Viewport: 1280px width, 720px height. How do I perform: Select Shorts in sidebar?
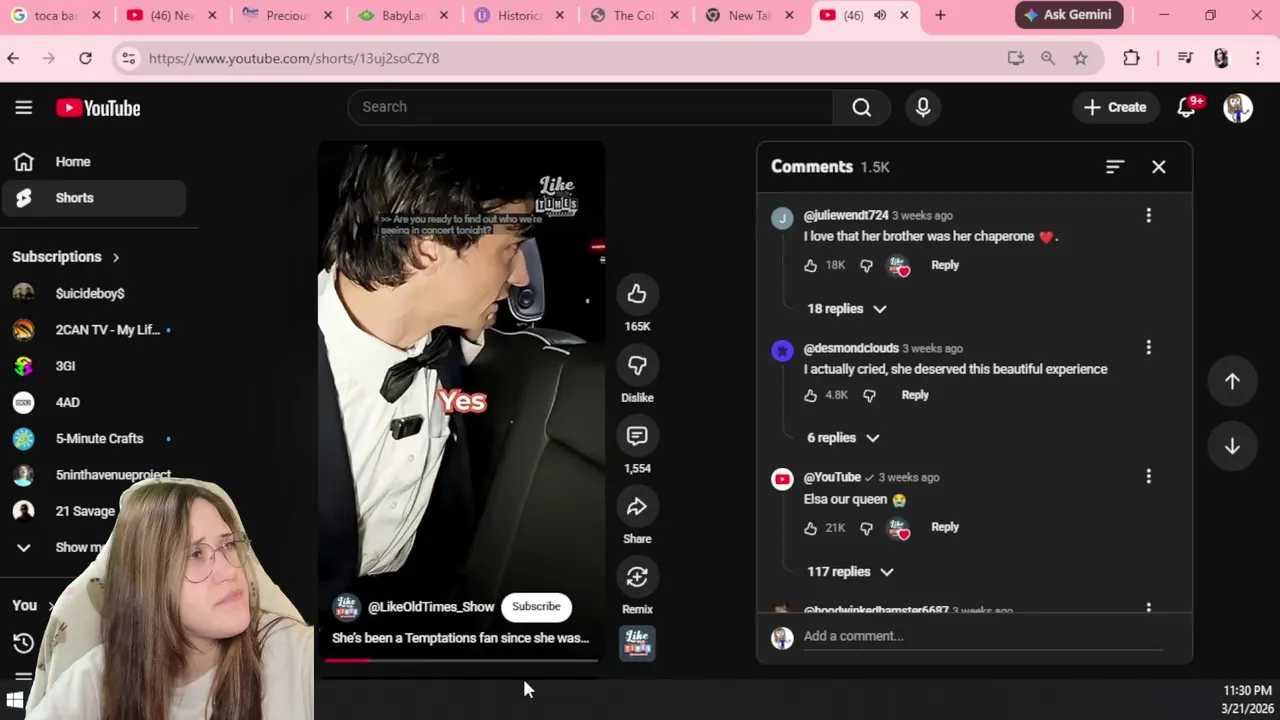point(94,198)
